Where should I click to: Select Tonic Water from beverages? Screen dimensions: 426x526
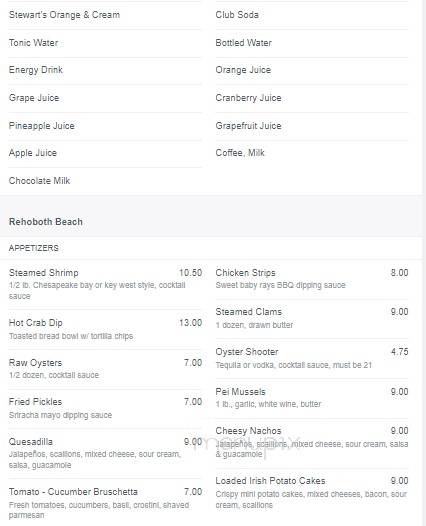[34, 43]
